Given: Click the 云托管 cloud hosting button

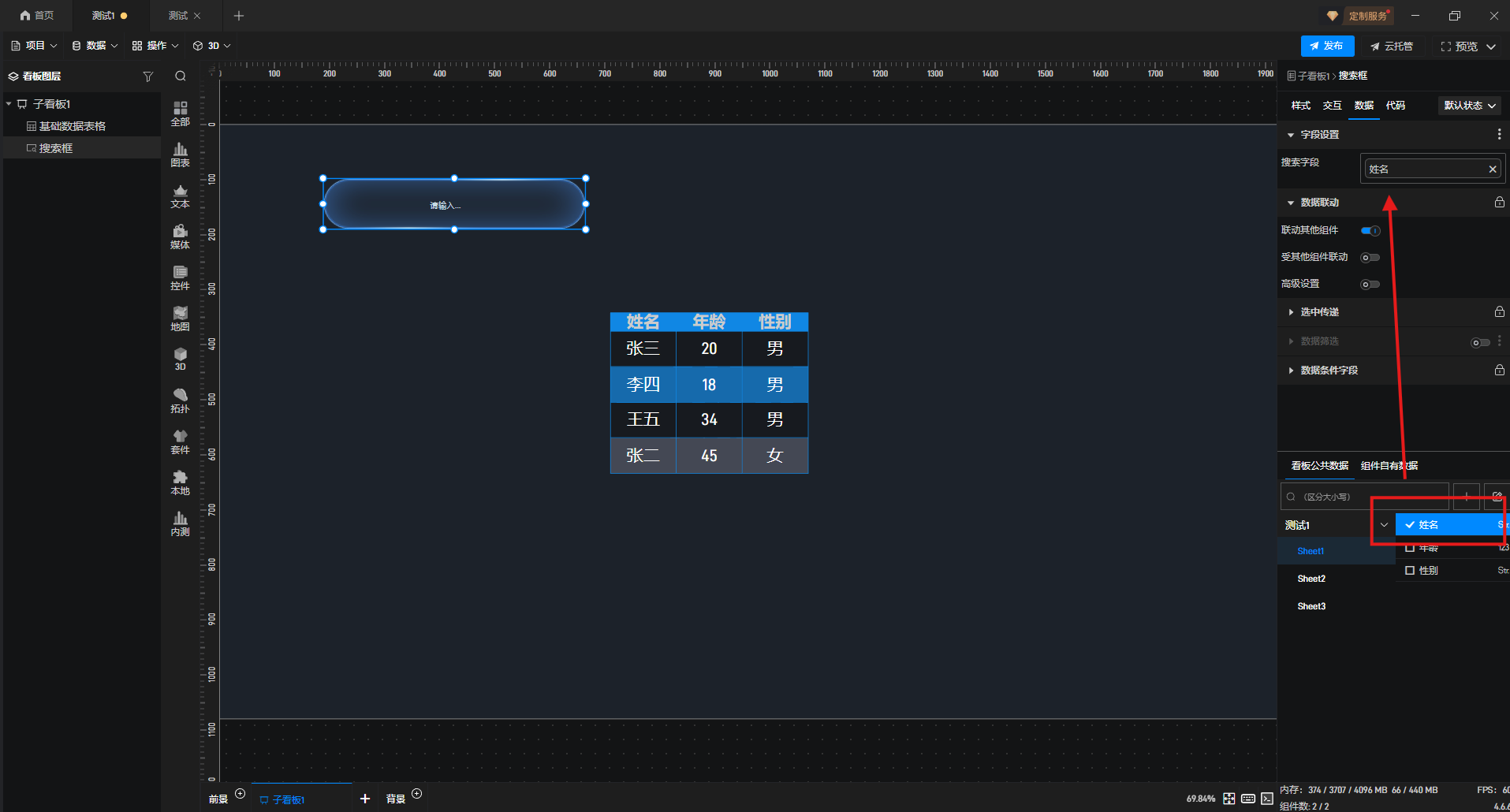Looking at the screenshot, I should 1392,47.
